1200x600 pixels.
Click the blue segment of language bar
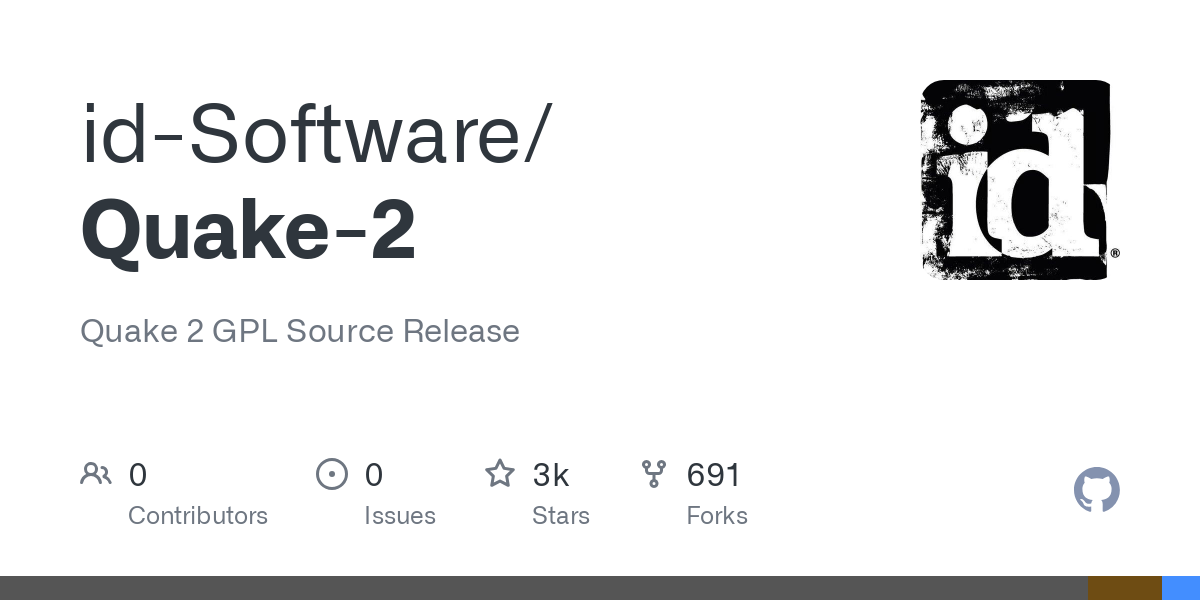tap(1181, 588)
